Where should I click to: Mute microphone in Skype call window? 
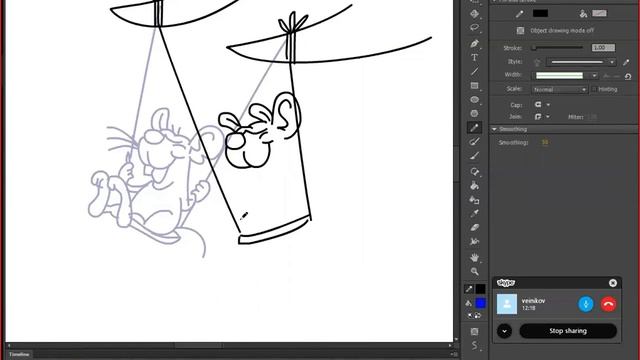pos(586,304)
